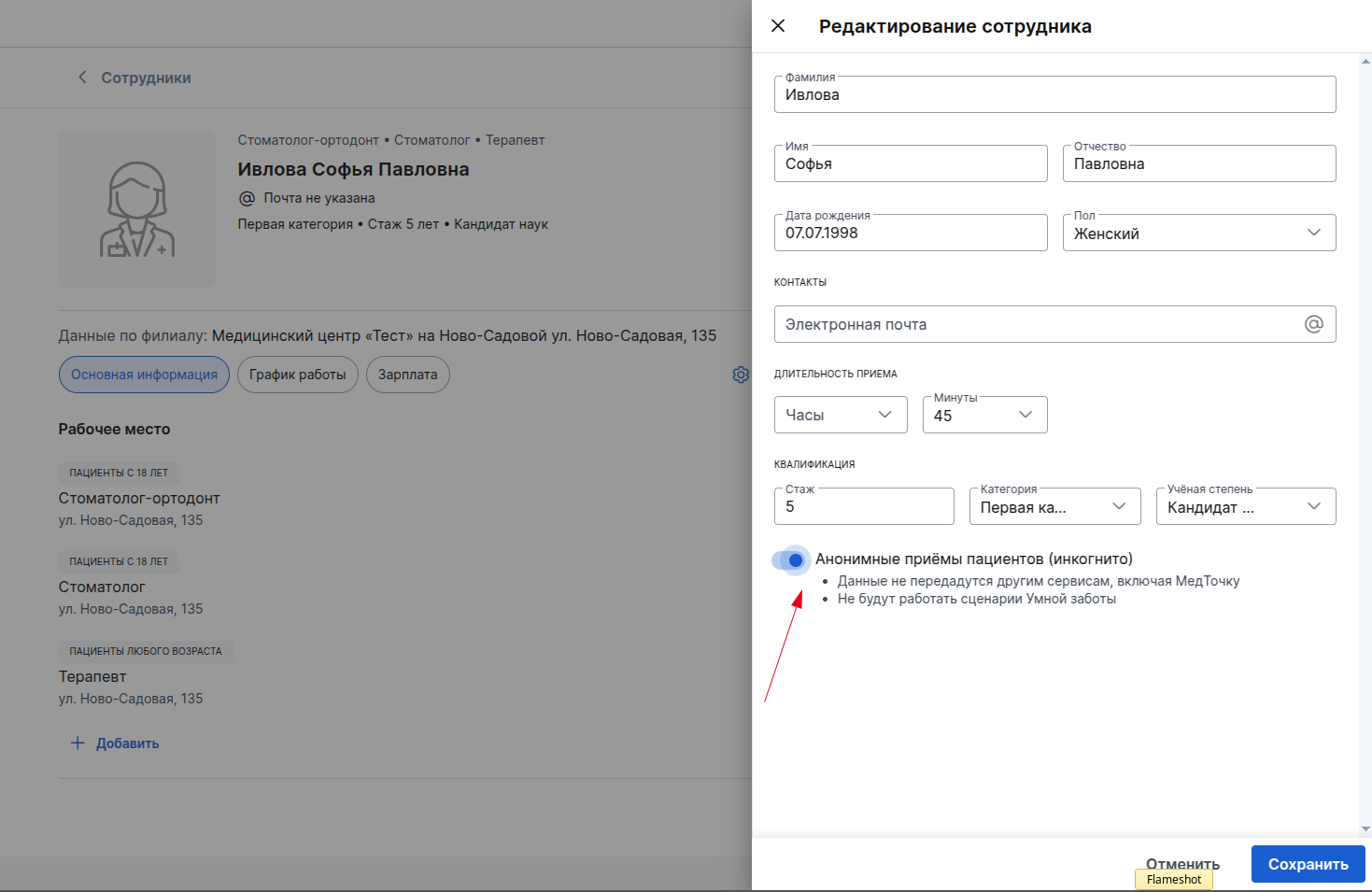The image size is (1372, 892).
Task: Click the Имя field containing Софья
Action: pyautogui.click(x=911, y=163)
